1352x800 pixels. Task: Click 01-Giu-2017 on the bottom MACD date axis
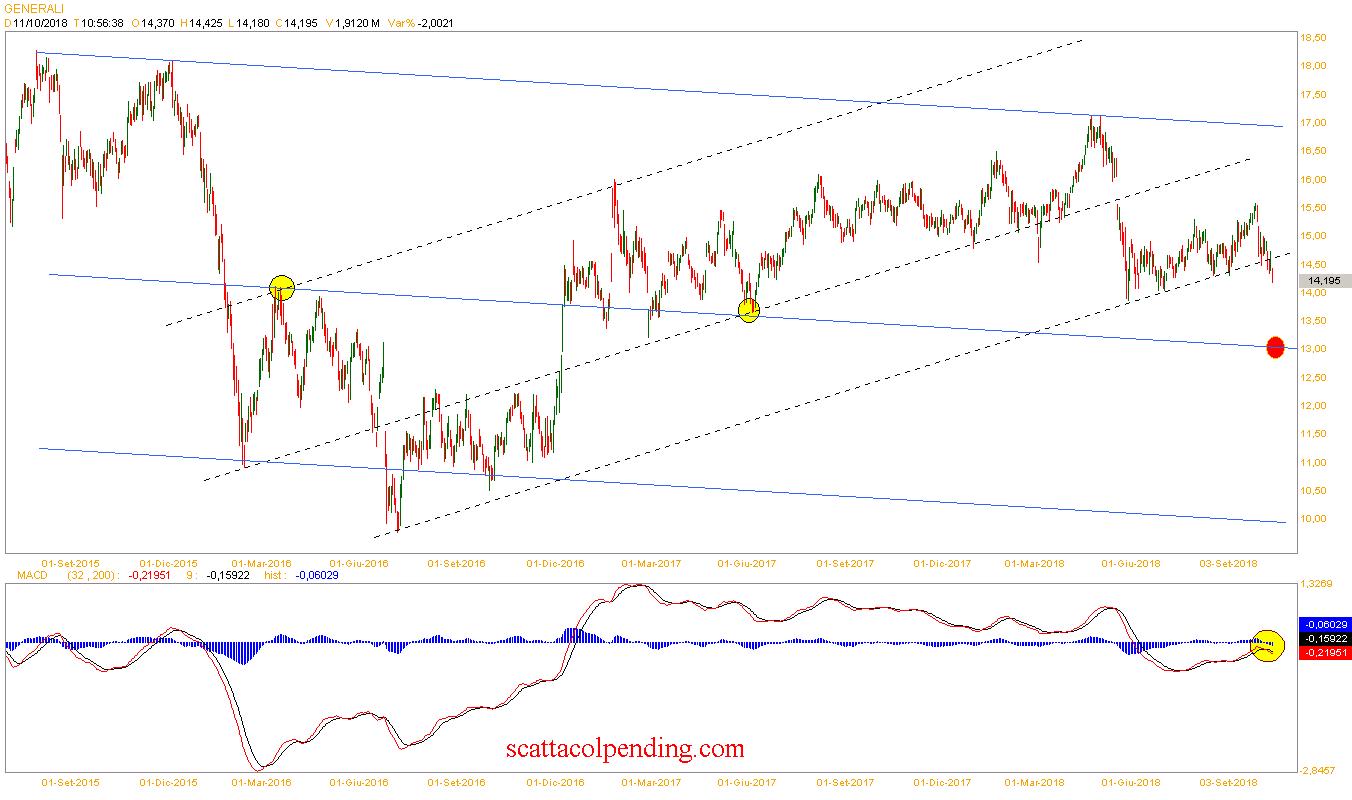tap(747, 781)
